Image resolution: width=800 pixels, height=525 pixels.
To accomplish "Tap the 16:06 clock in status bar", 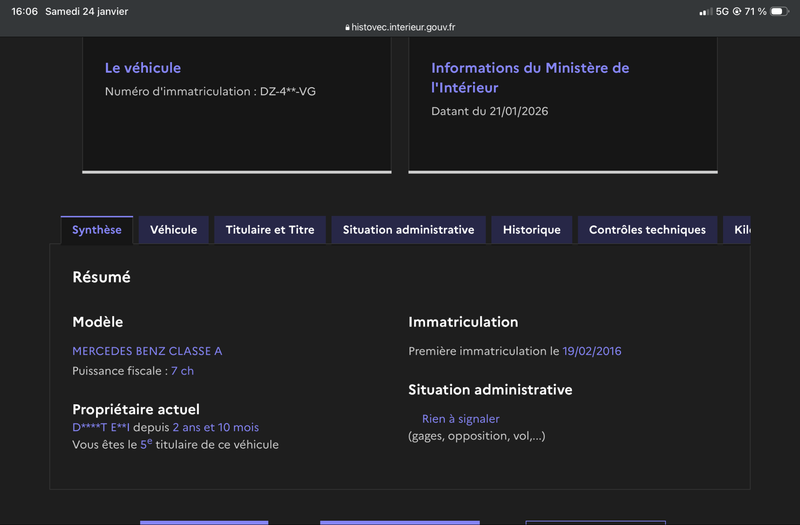I will (24, 12).
